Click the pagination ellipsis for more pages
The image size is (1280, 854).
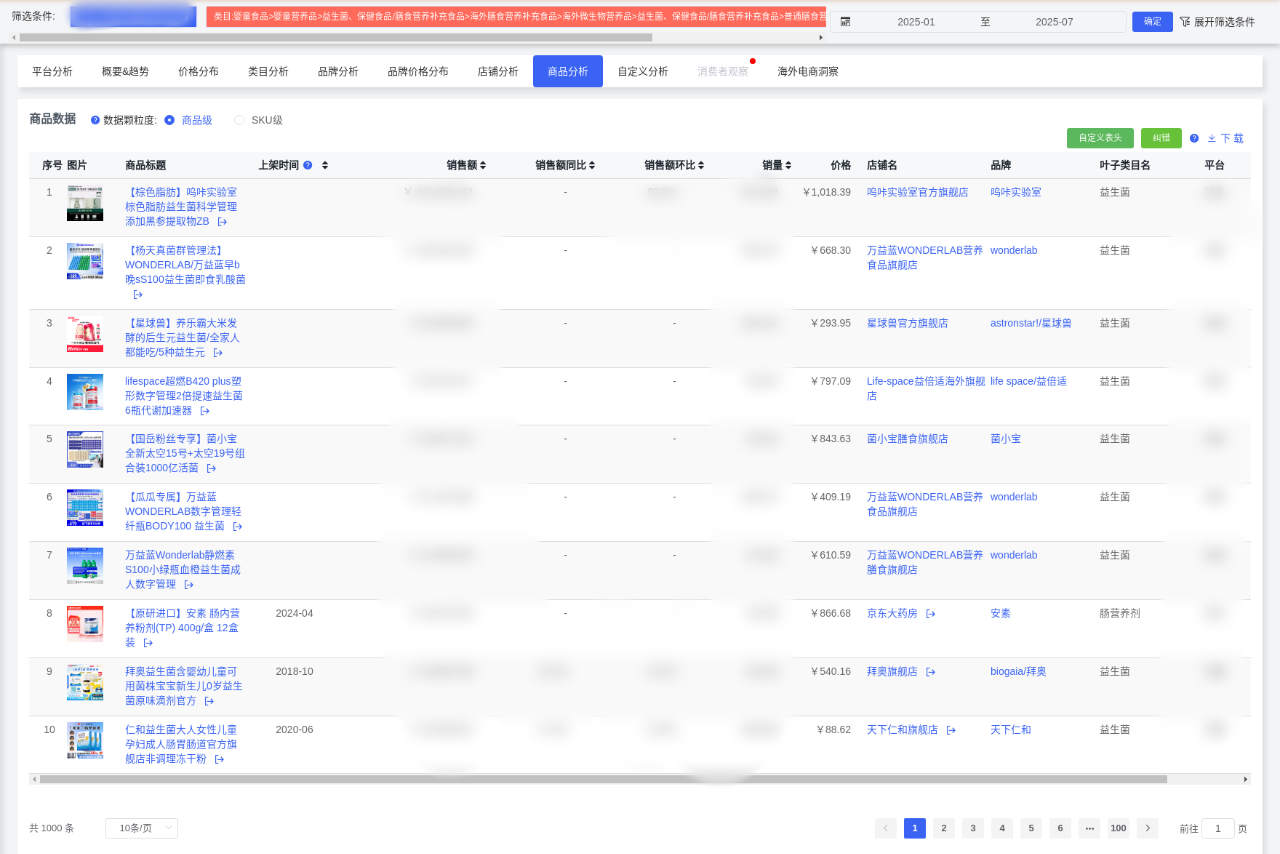[x=1089, y=828]
